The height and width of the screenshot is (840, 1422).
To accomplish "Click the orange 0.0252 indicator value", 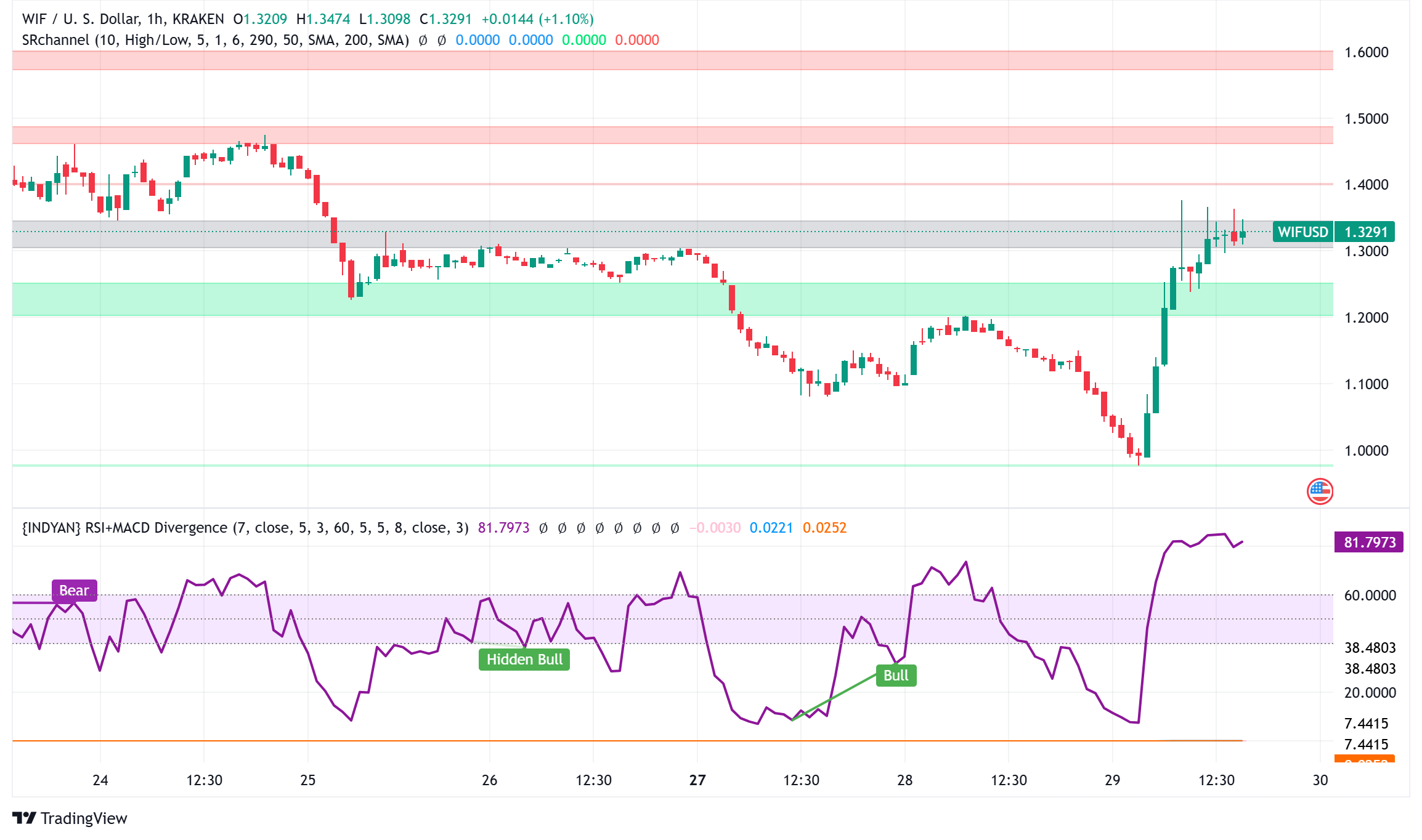I will click(x=824, y=528).
